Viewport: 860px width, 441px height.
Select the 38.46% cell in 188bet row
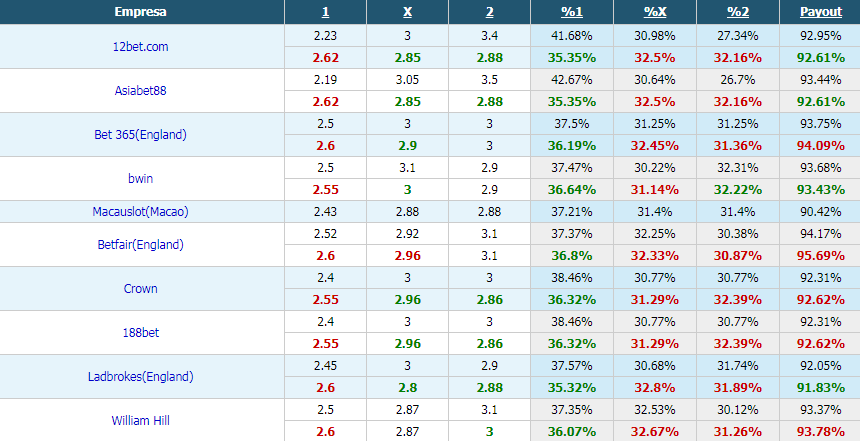(572, 321)
